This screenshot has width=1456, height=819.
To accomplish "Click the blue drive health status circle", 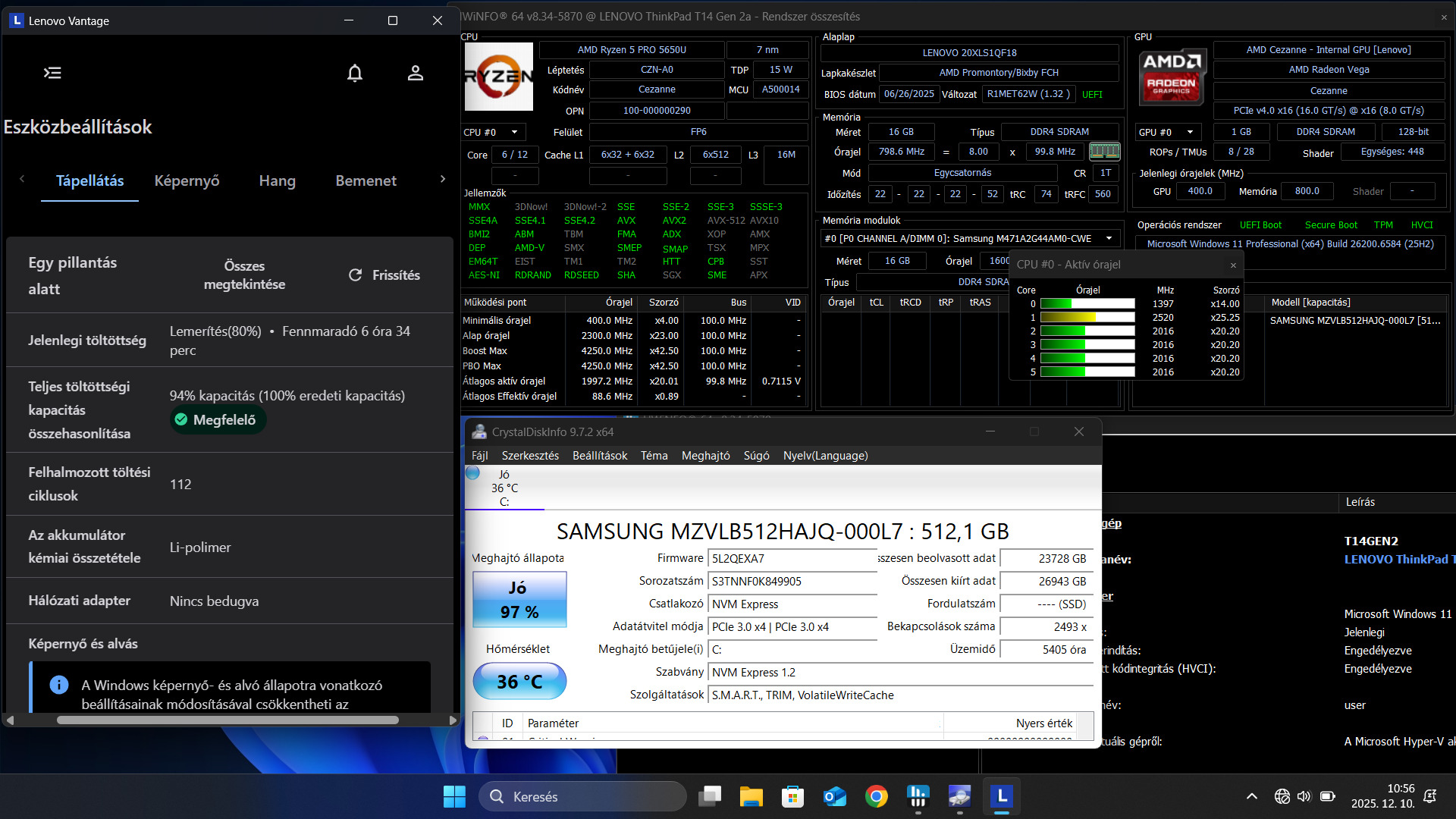I will (473, 473).
